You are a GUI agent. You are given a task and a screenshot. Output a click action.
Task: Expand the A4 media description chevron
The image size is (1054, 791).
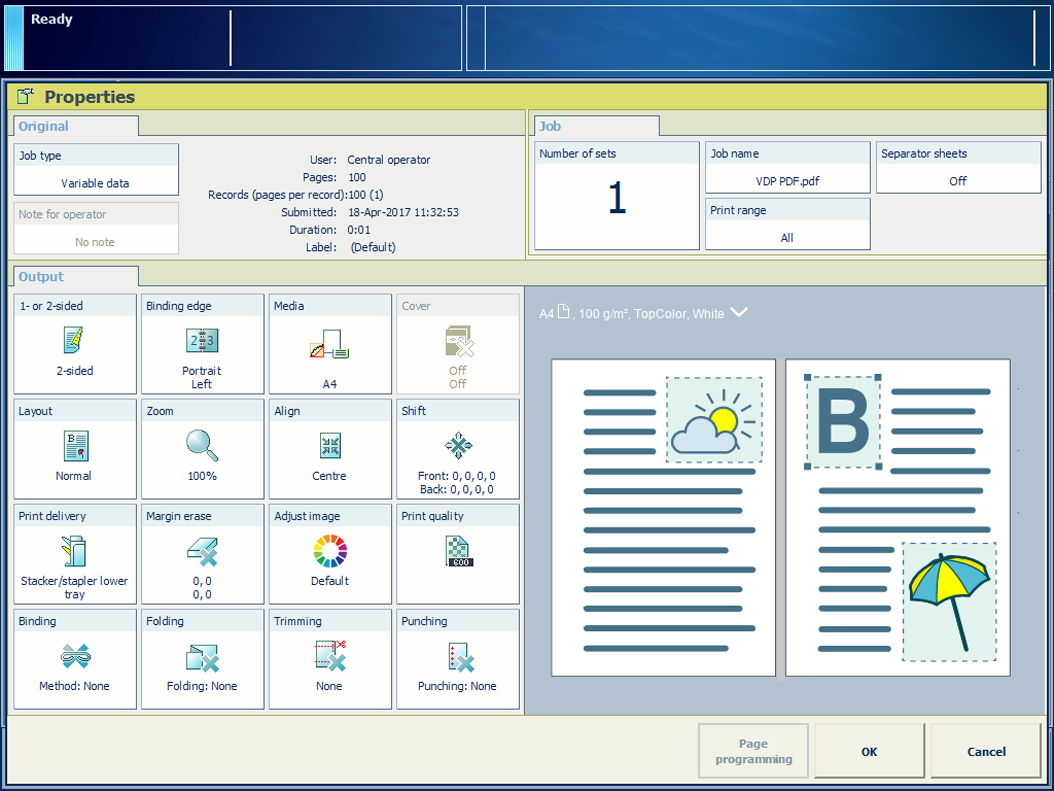click(739, 313)
